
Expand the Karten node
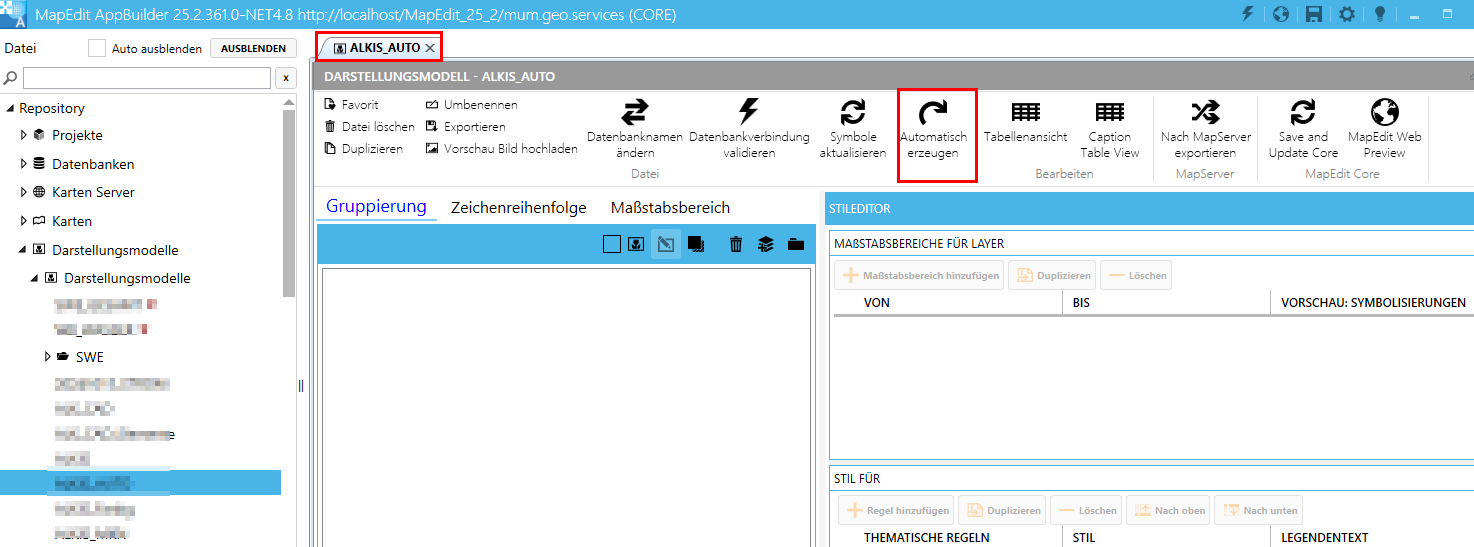[x=24, y=221]
